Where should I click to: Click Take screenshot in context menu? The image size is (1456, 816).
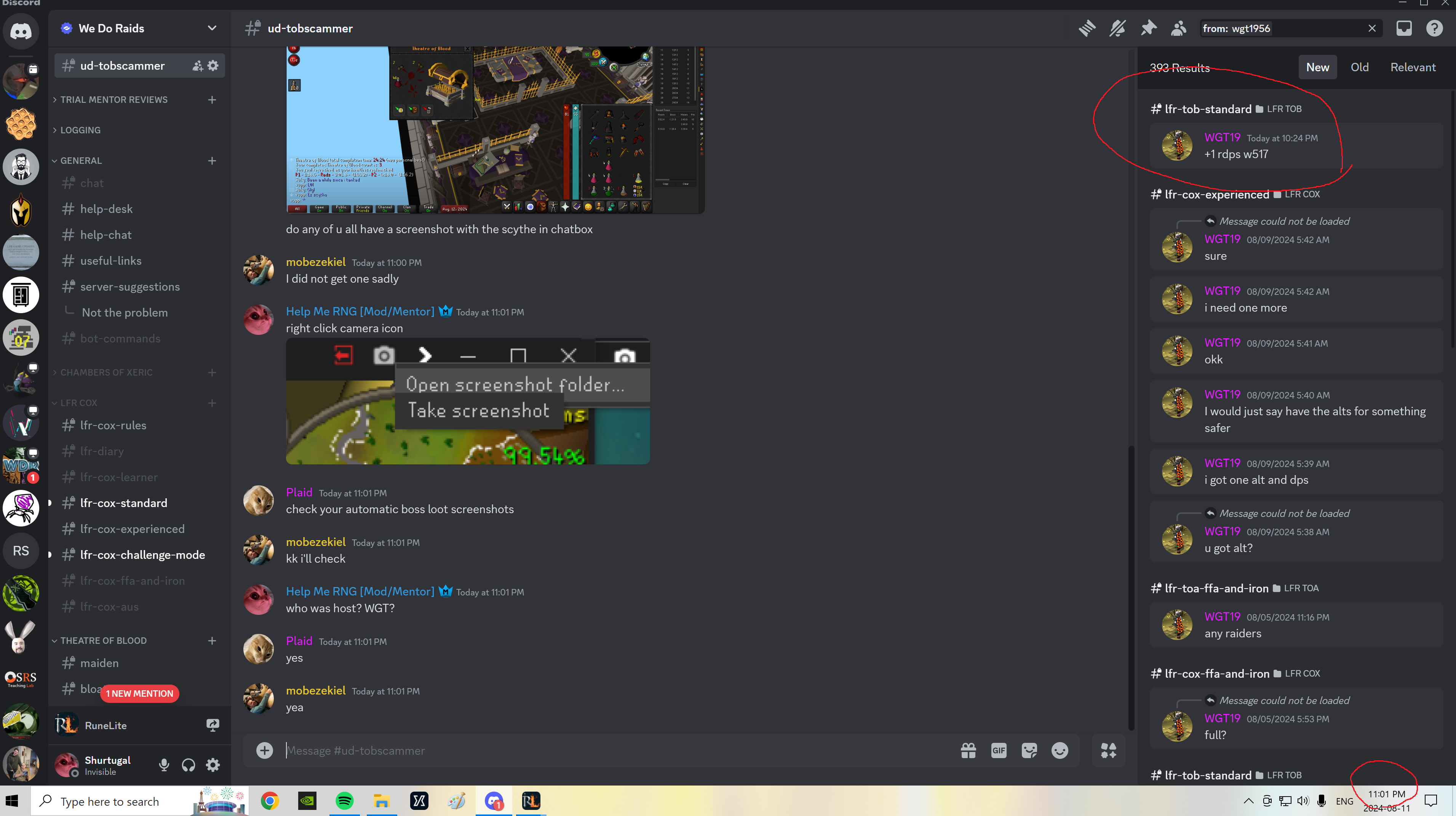point(478,410)
